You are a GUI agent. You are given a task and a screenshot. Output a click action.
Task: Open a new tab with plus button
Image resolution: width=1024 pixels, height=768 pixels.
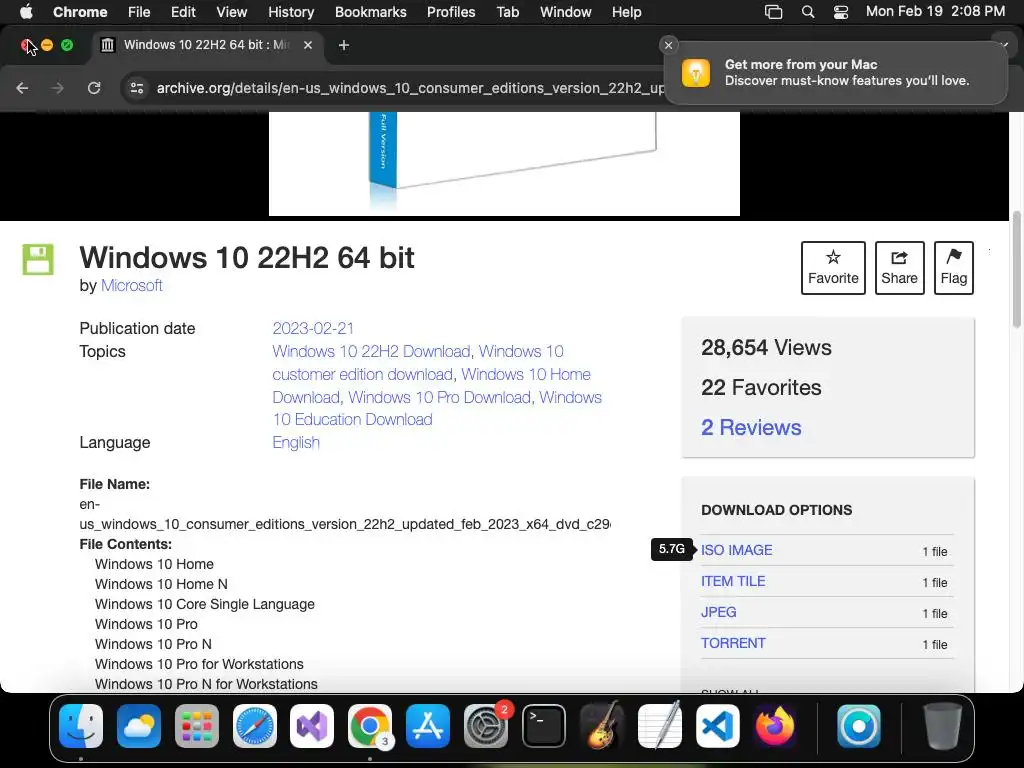pos(344,45)
